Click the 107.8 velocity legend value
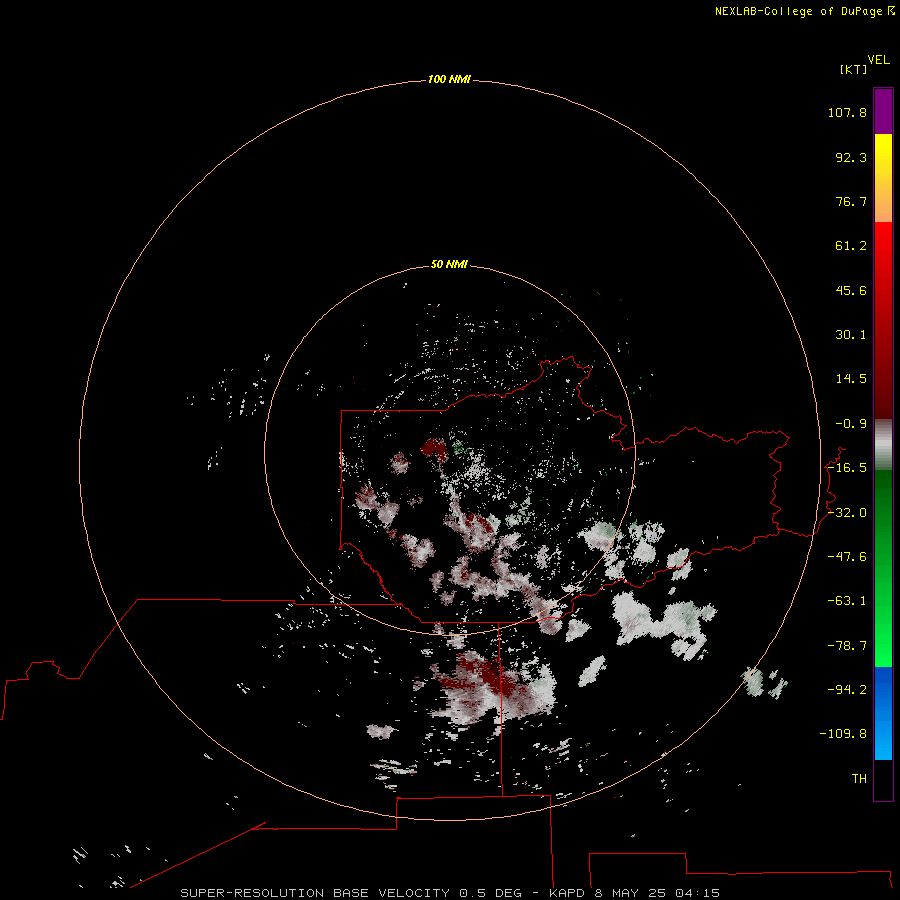 [x=847, y=112]
